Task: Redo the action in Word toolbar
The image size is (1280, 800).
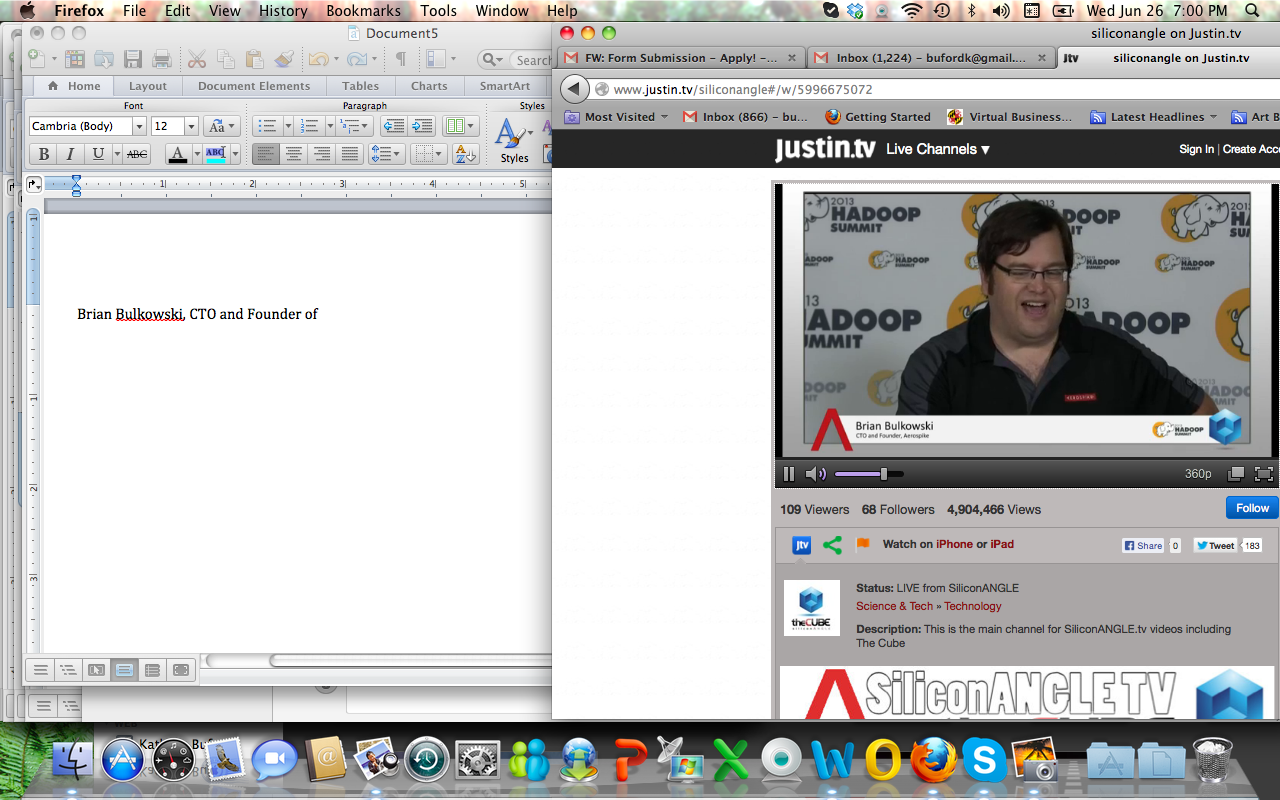Action: point(356,59)
